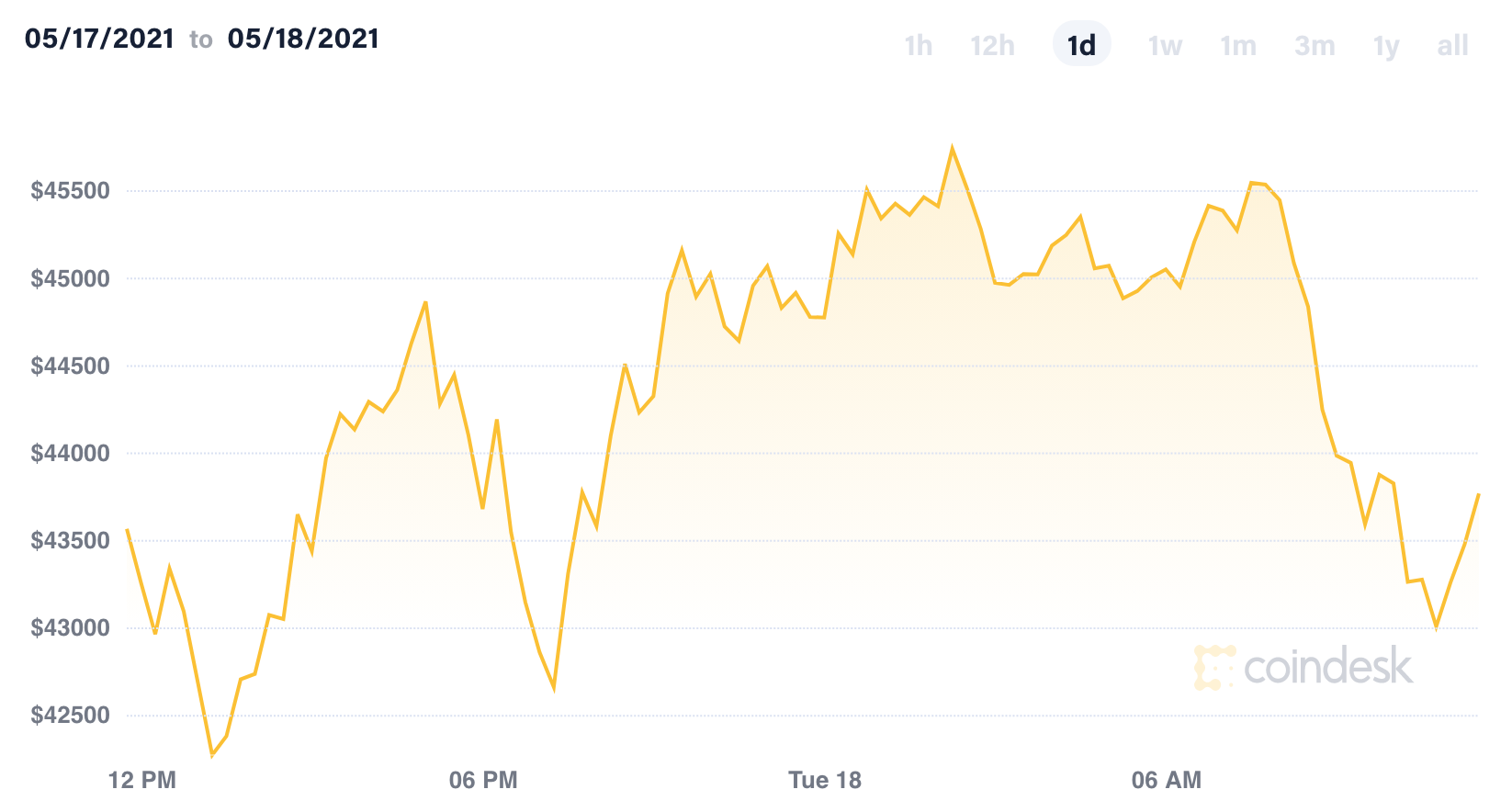Click the highlighted 1d time range
Screen dimensions: 1512x812
click(1081, 44)
